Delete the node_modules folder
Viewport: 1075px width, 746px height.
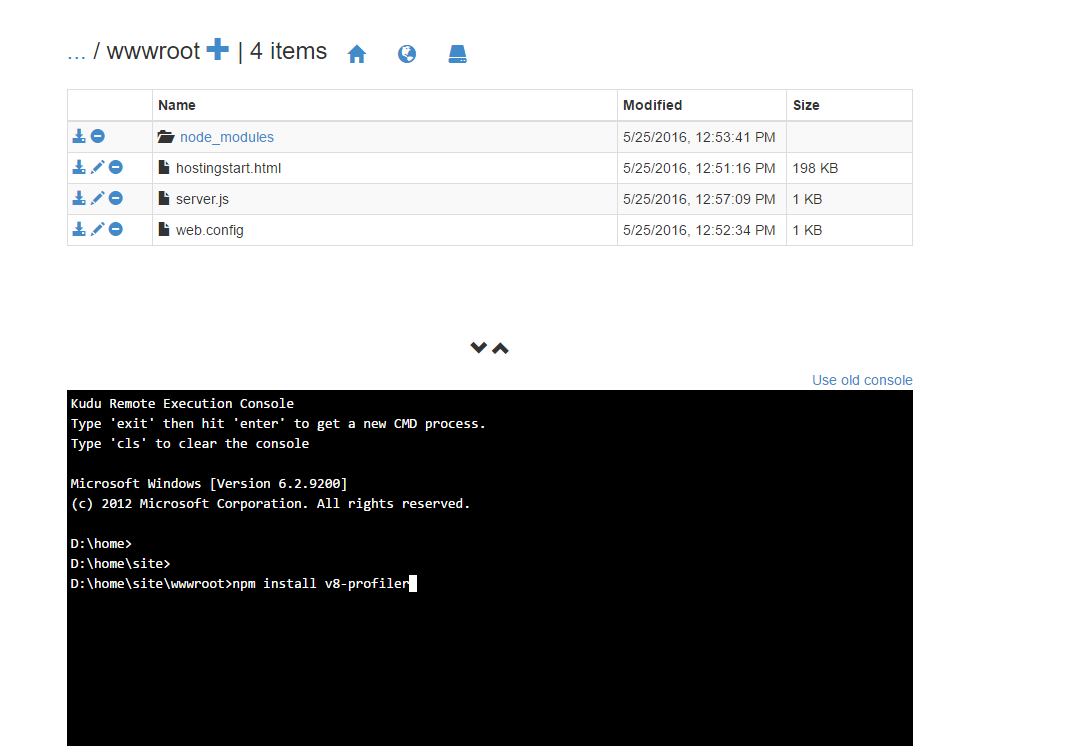(x=98, y=136)
